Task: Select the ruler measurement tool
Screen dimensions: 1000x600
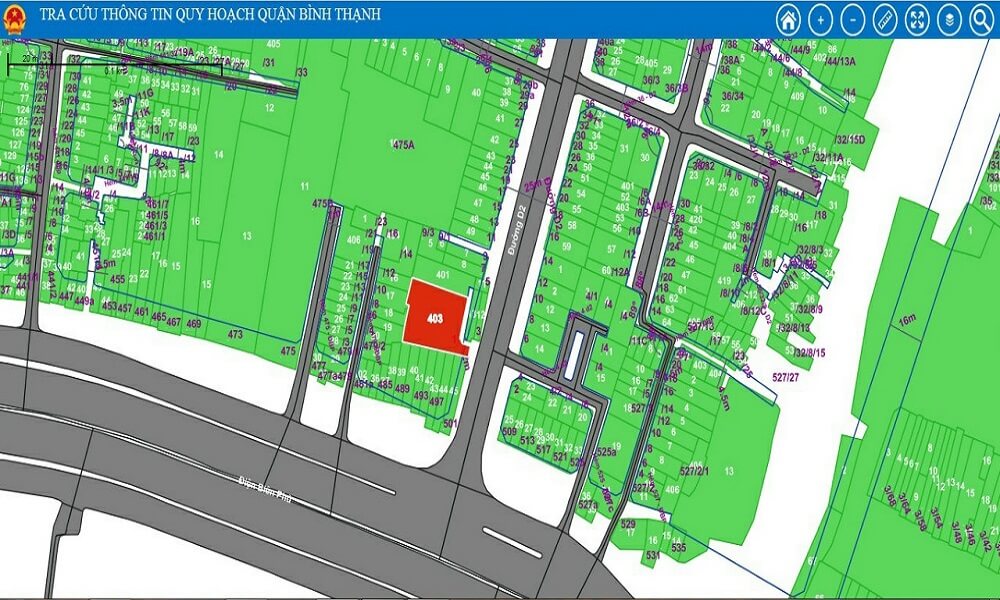Action: coord(885,19)
